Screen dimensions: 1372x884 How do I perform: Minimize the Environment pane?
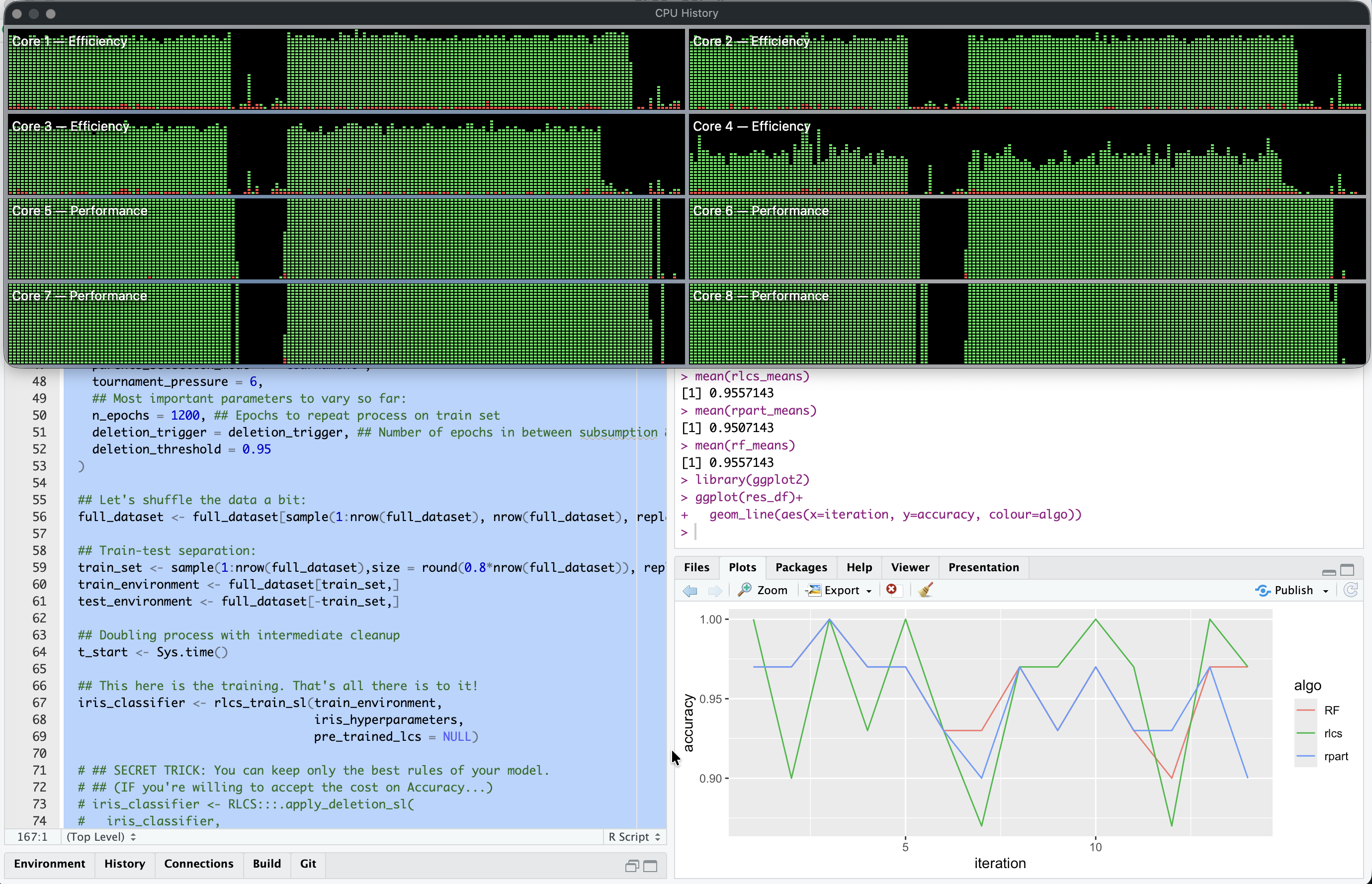[631, 866]
